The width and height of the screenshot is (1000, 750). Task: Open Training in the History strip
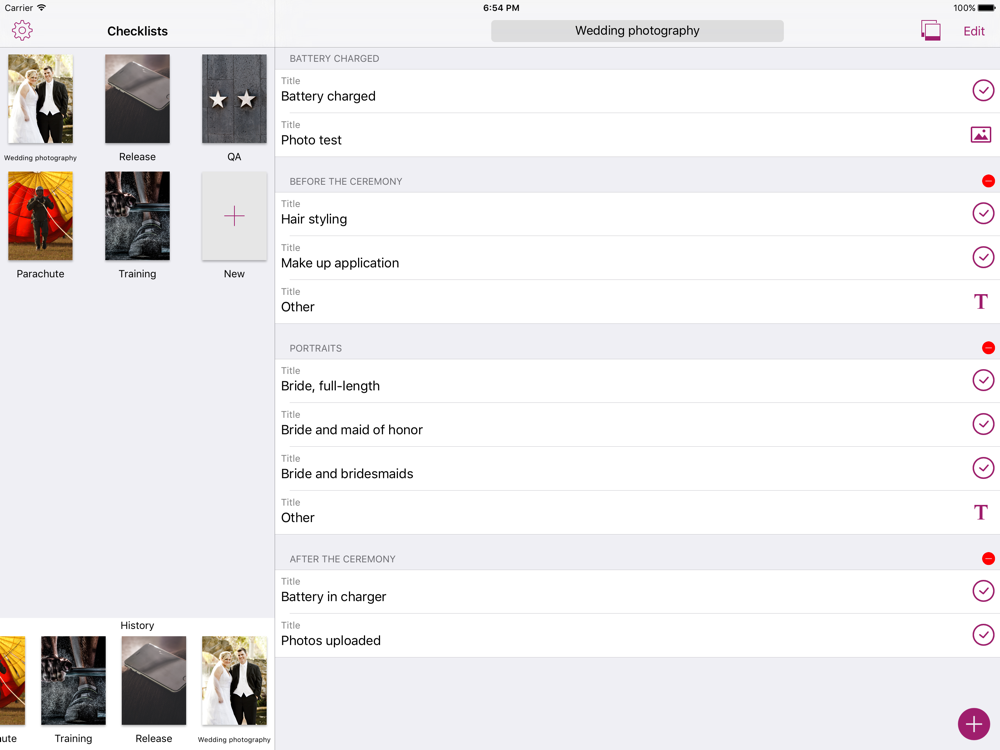click(x=73, y=680)
